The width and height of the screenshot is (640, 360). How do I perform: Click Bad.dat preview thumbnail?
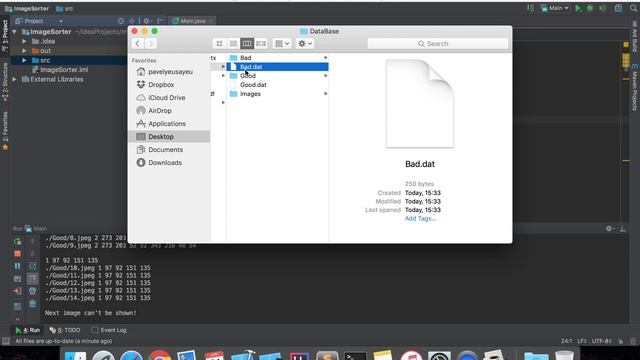tap(420, 104)
